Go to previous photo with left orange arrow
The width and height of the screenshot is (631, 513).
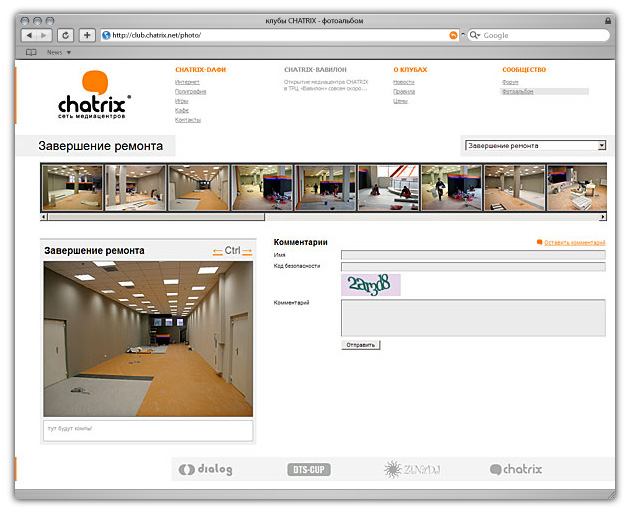tap(218, 252)
